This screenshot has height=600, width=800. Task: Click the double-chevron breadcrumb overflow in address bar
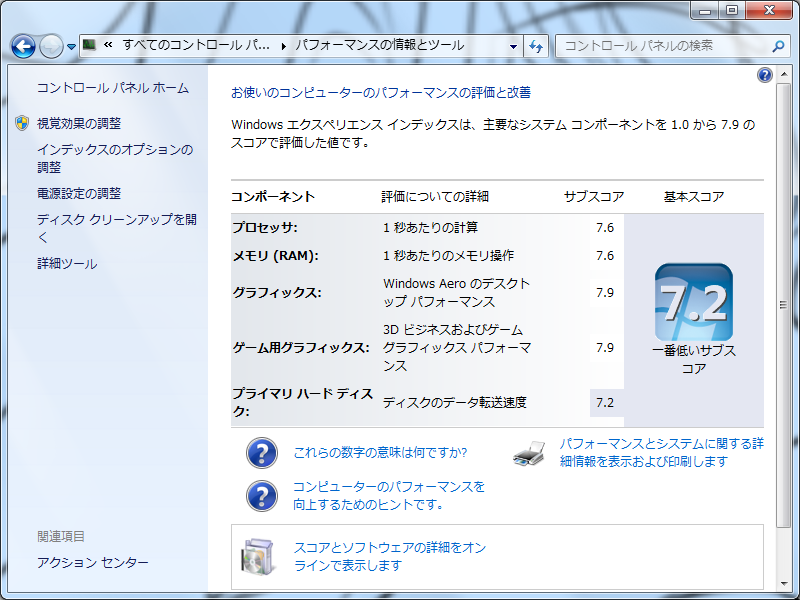[x=108, y=45]
